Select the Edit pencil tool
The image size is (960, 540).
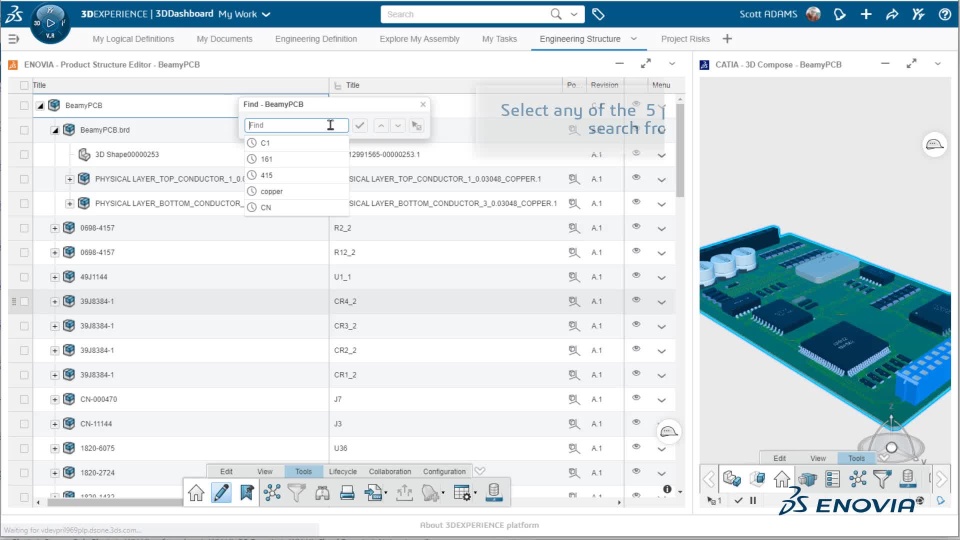(x=221, y=493)
